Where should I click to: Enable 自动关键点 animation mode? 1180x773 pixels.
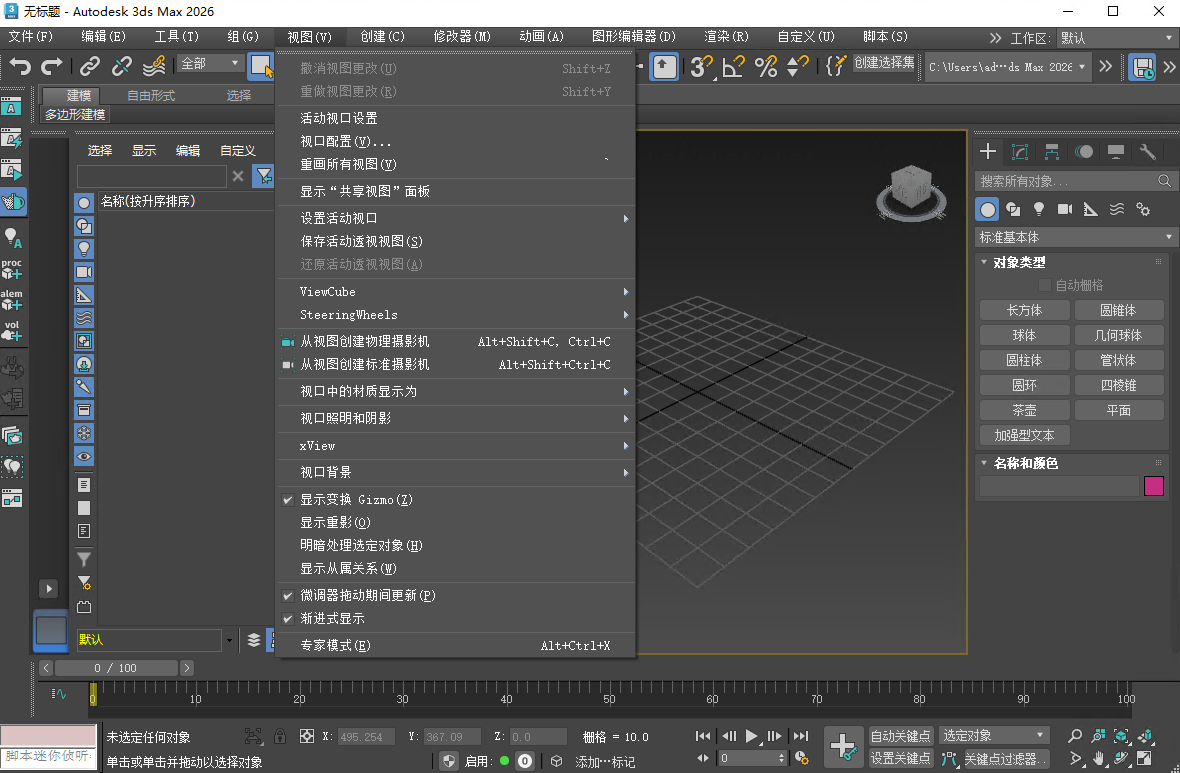pyautogui.click(x=900, y=736)
